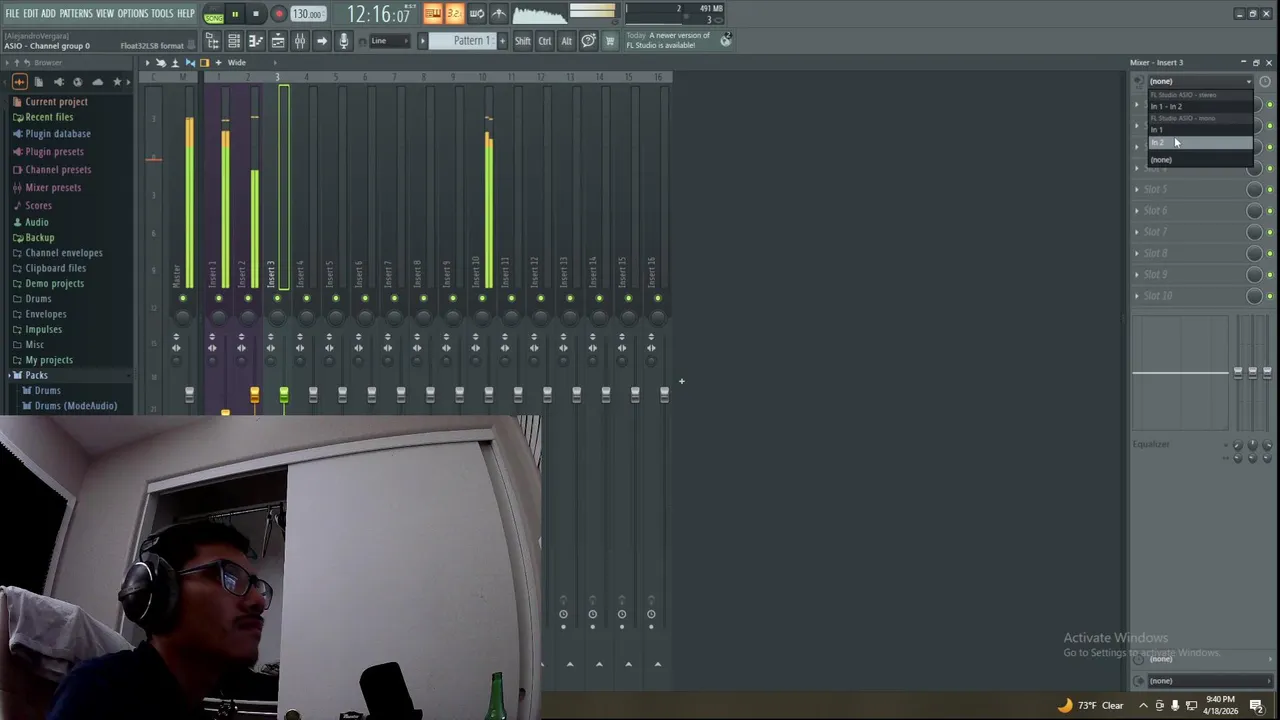The image size is (1280, 720).
Task: Select (none) in input list
Action: click(1200, 160)
